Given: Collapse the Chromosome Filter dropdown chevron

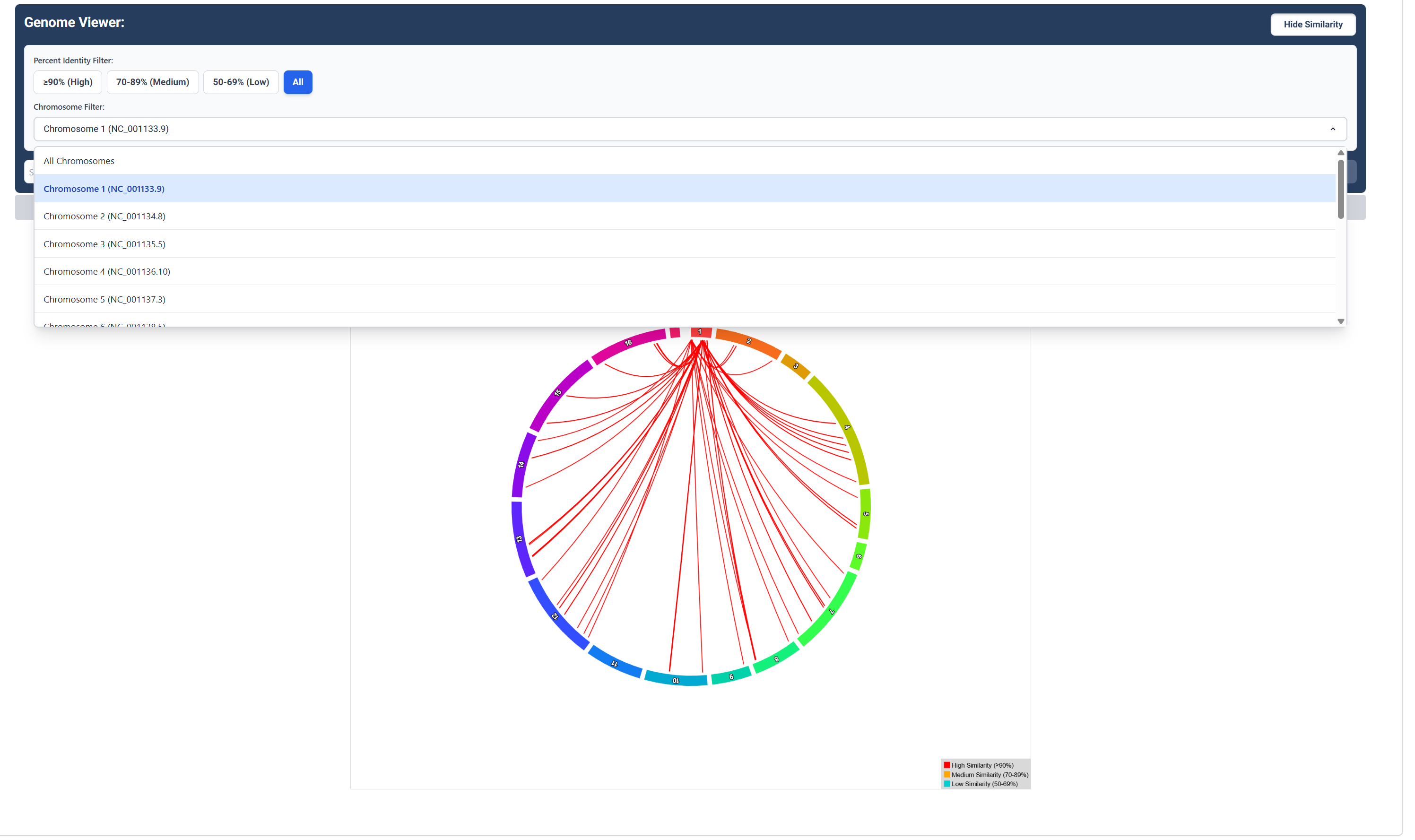Looking at the screenshot, I should pos(1332,129).
